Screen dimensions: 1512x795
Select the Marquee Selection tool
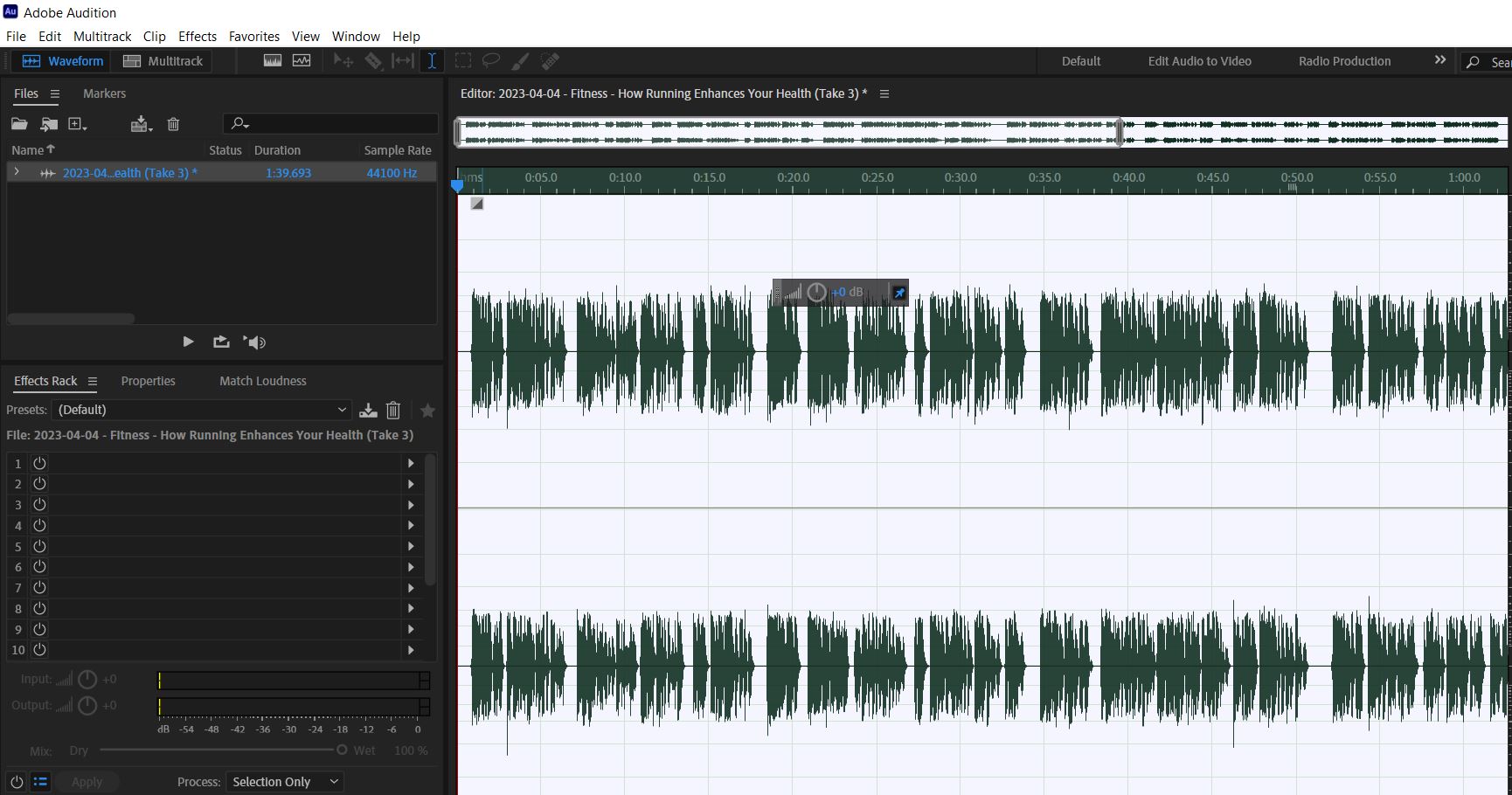pos(463,61)
